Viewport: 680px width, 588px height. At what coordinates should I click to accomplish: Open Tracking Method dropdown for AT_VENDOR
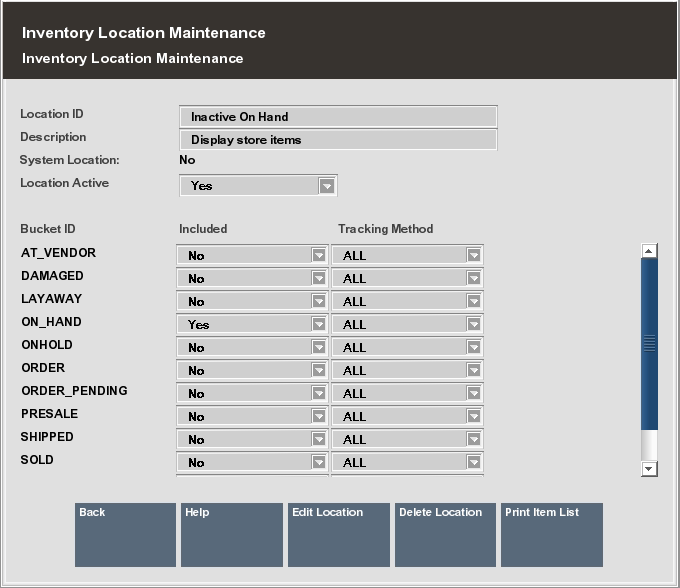(x=407, y=255)
